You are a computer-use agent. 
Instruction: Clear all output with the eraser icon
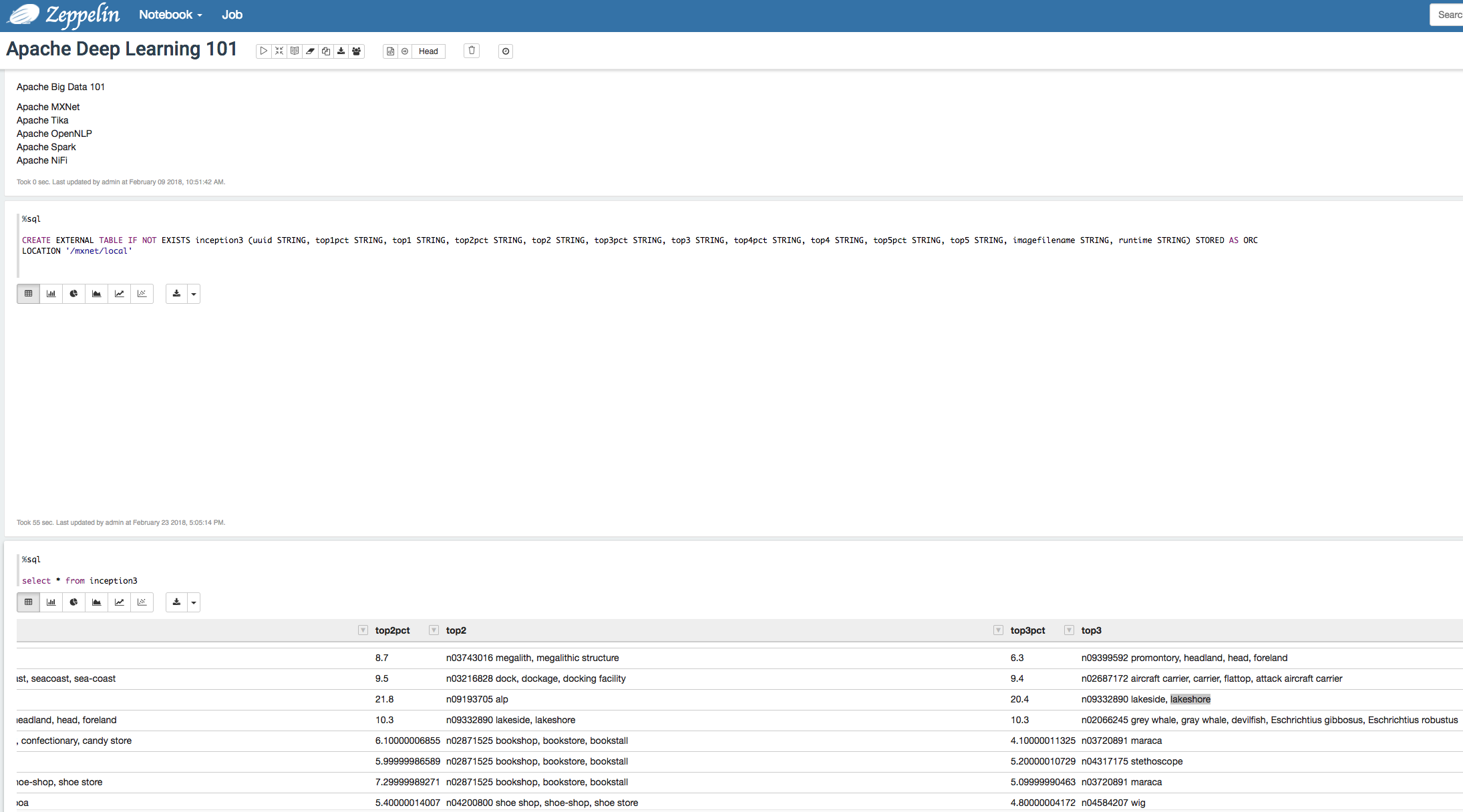(310, 51)
